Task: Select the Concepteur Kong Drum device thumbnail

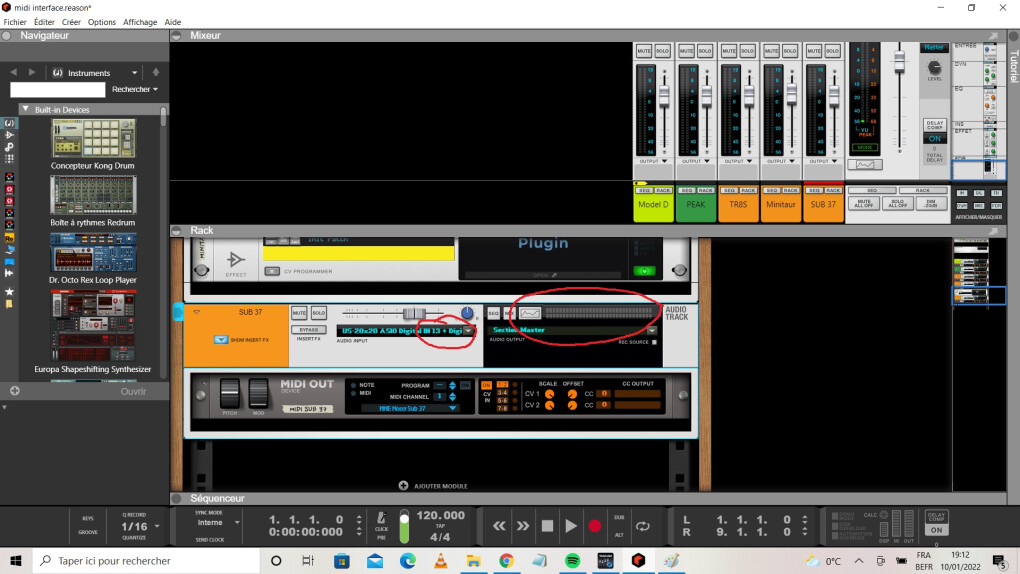Action: click(93, 138)
